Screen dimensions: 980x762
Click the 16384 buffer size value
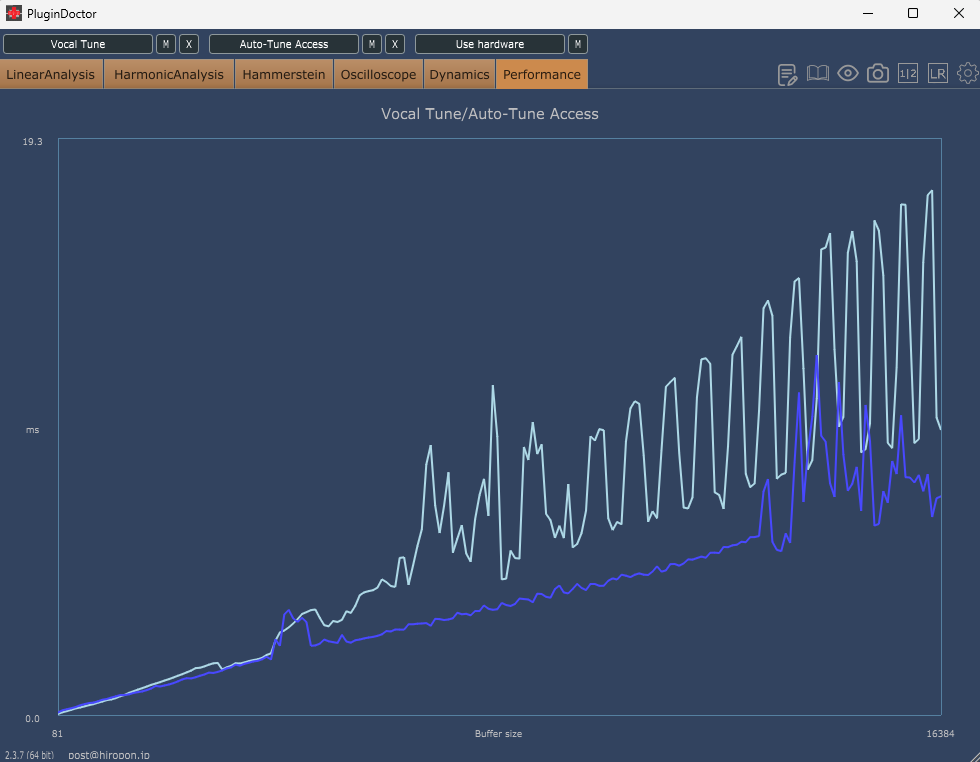(941, 734)
